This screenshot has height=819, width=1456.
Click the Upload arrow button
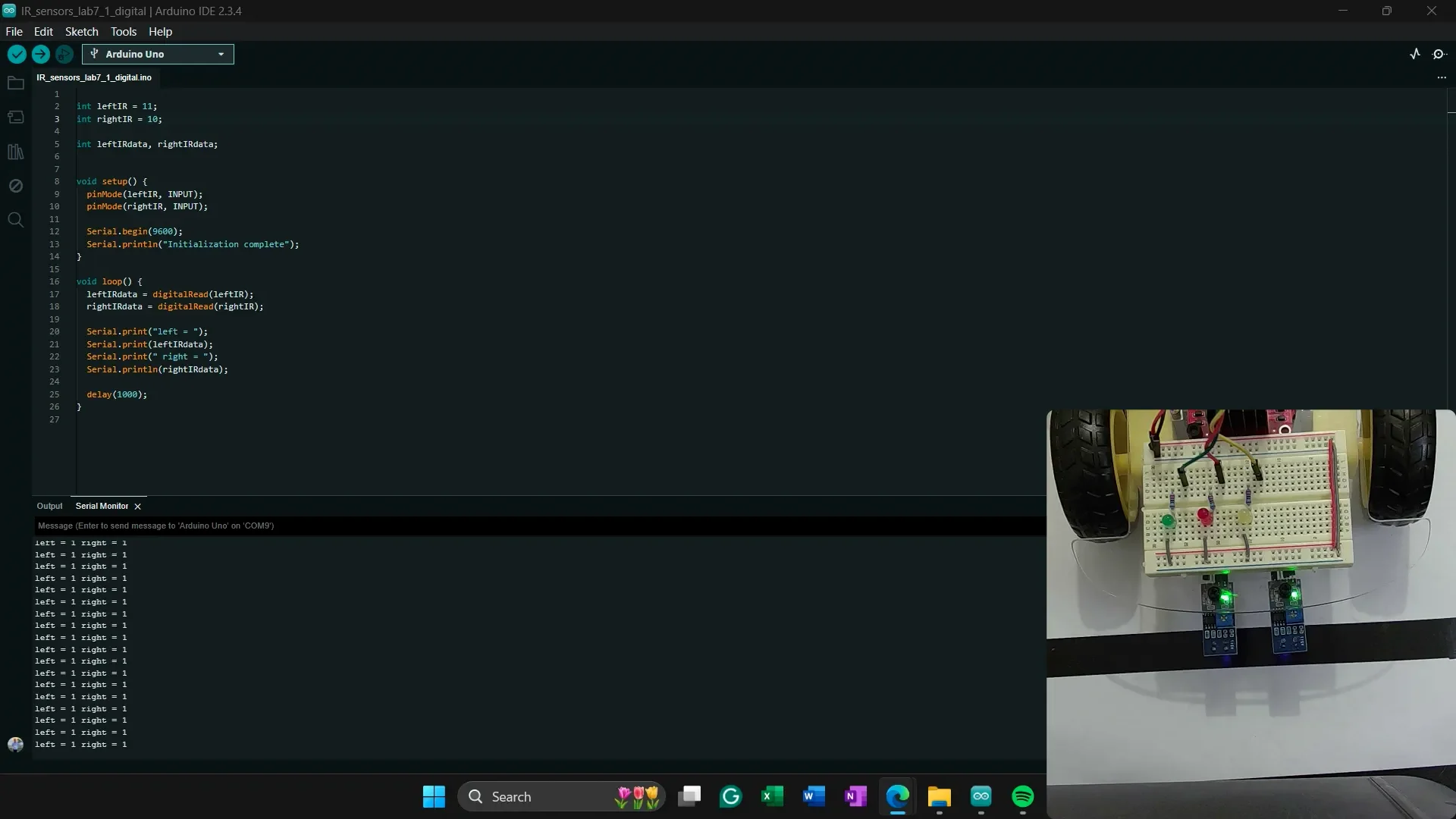pyautogui.click(x=40, y=54)
